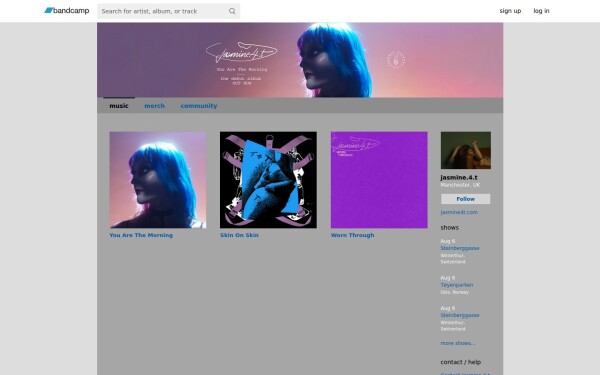The height and width of the screenshot is (375, 600).
Task: Select the music tab
Action: pyautogui.click(x=119, y=106)
